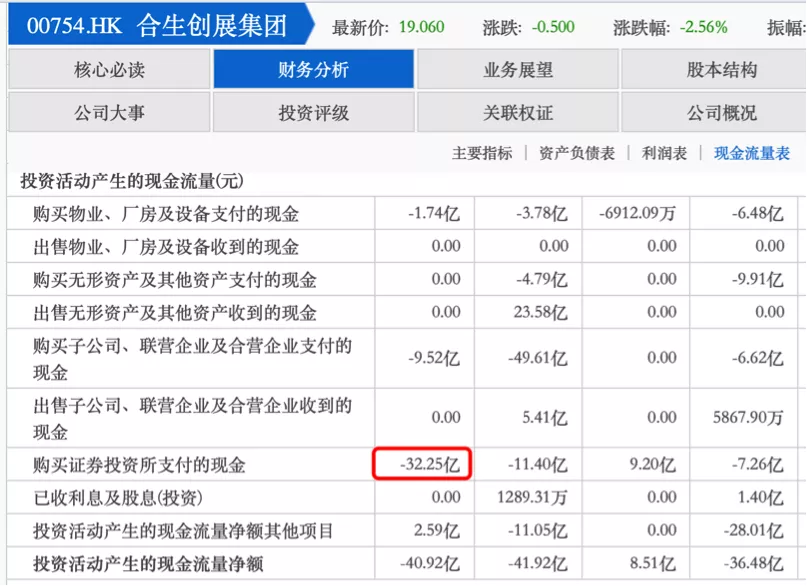Image resolution: width=807 pixels, height=586 pixels.
Task: Select the 财务分析 tab
Action: pos(313,69)
